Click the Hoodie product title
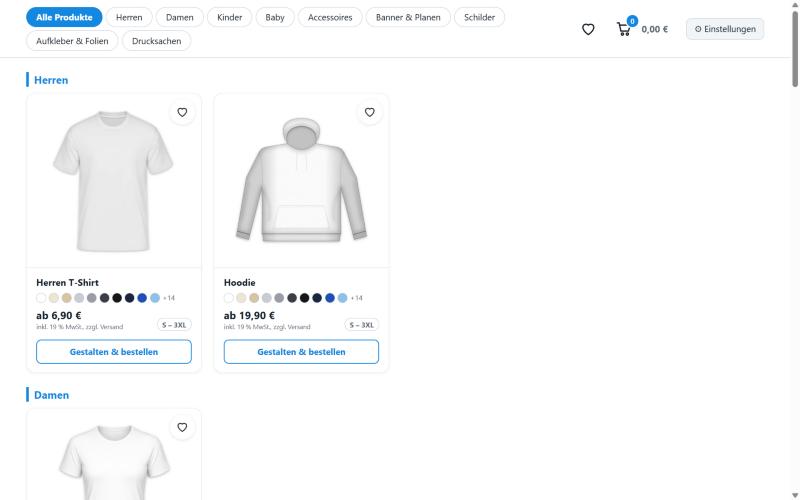Viewport: 800px width, 500px height. click(x=239, y=283)
